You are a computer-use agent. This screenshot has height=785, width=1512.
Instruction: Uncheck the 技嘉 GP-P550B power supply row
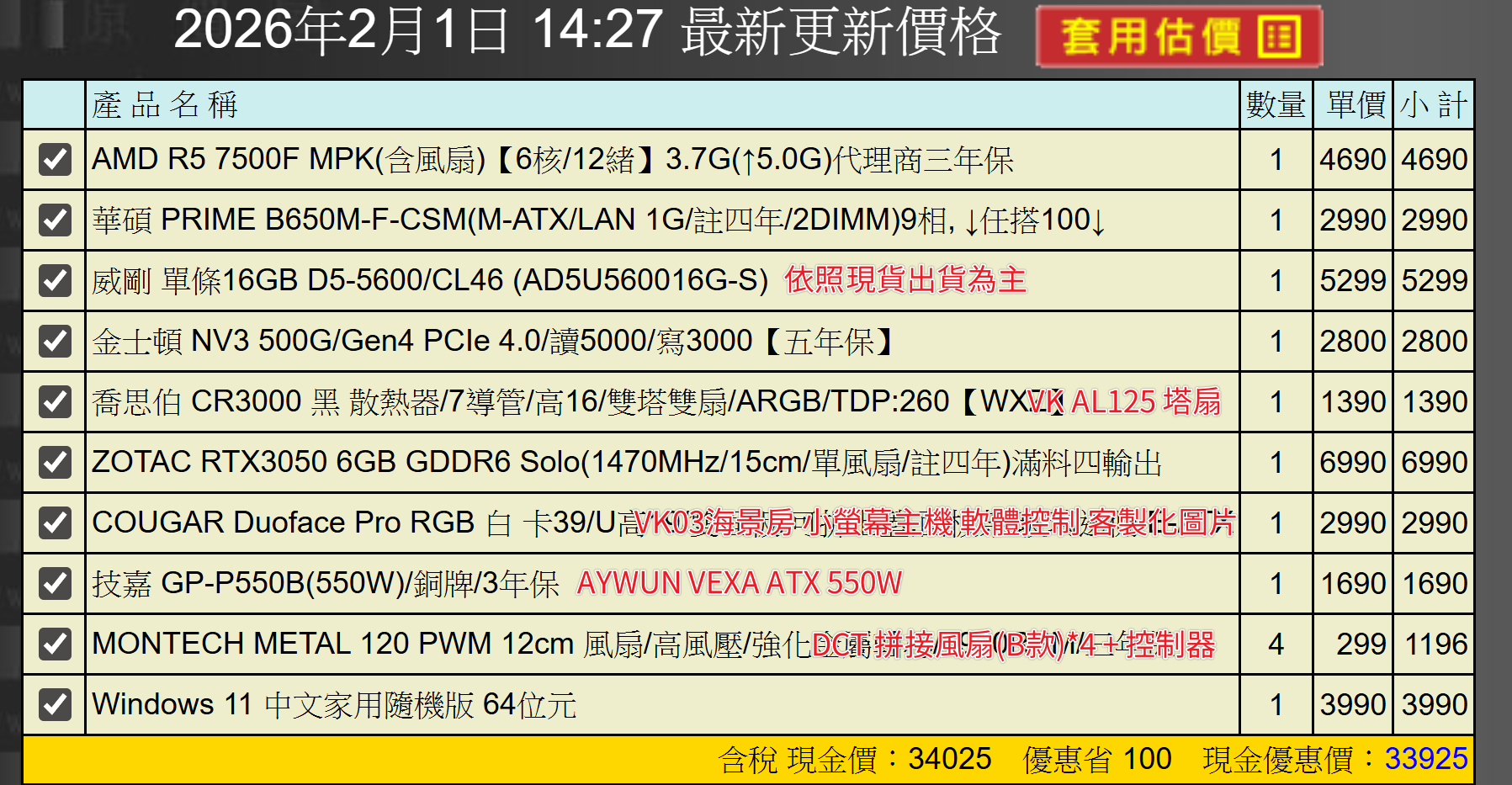coord(55,583)
